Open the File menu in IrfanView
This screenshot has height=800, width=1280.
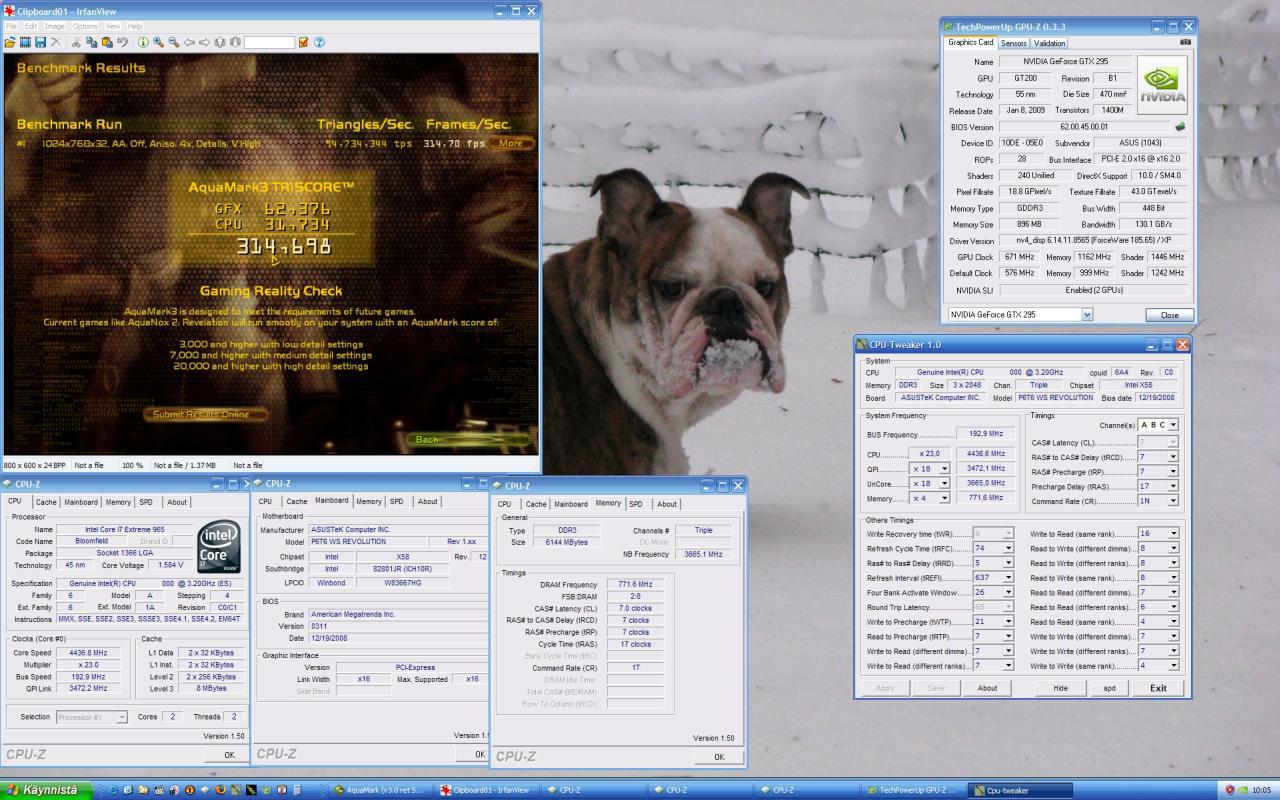pyautogui.click(x=11, y=26)
